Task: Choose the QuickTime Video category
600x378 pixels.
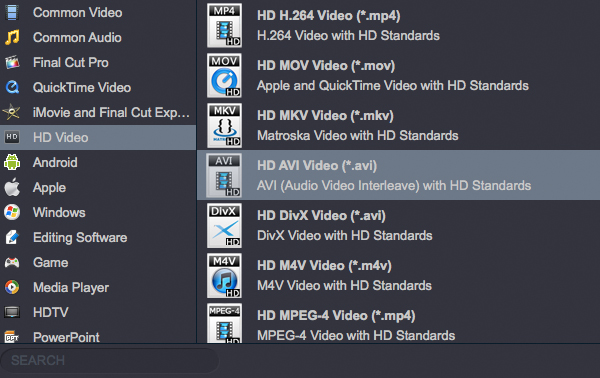Action: point(98,87)
